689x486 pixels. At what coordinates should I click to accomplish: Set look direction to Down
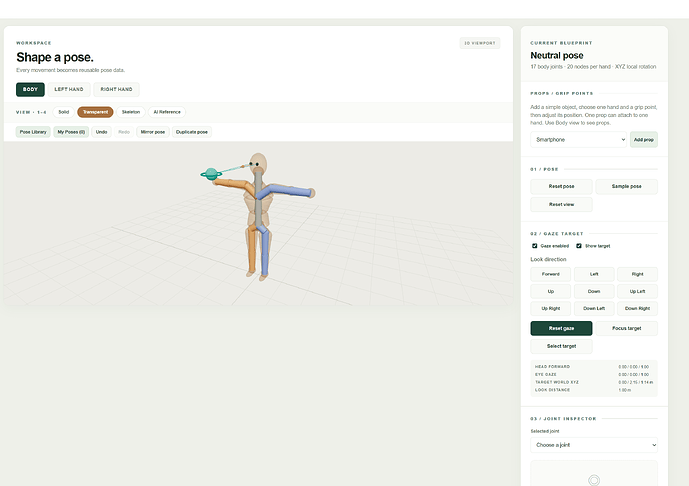[594, 291]
